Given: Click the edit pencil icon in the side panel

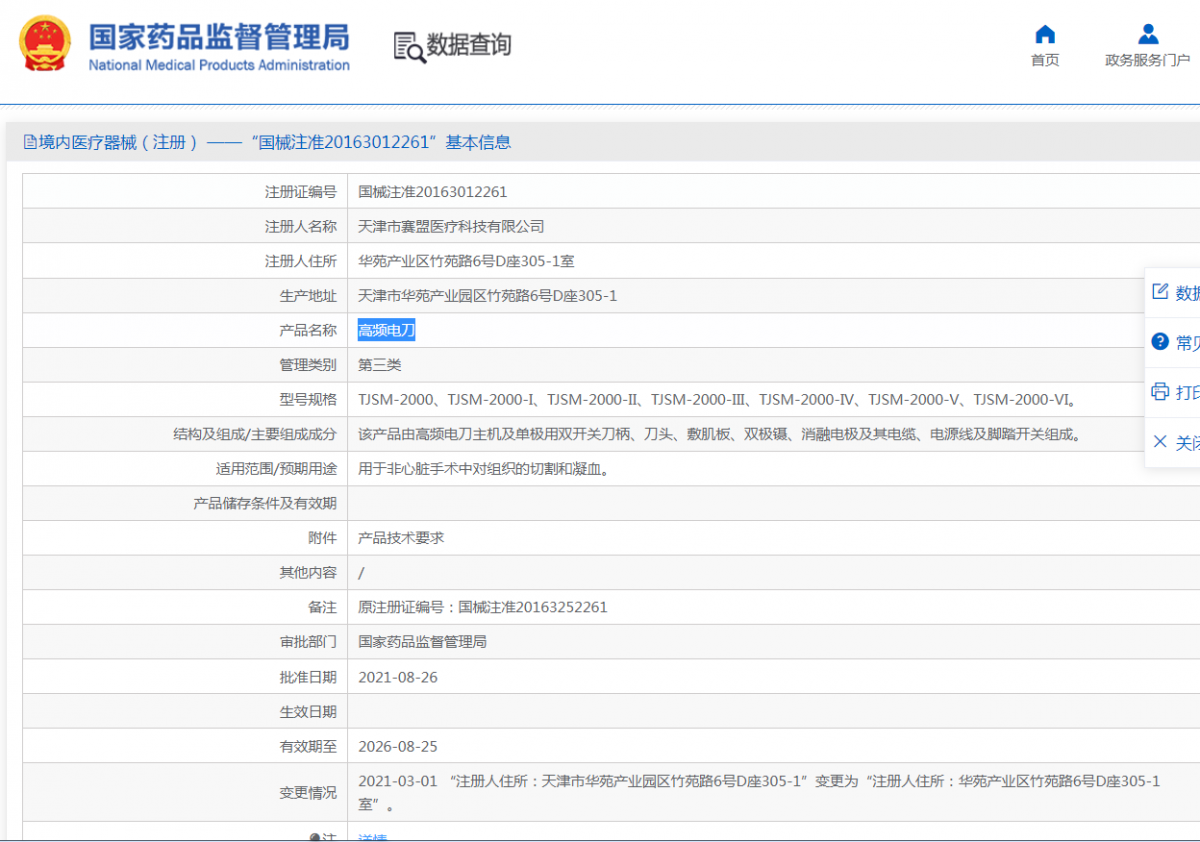Looking at the screenshot, I should coord(1160,292).
